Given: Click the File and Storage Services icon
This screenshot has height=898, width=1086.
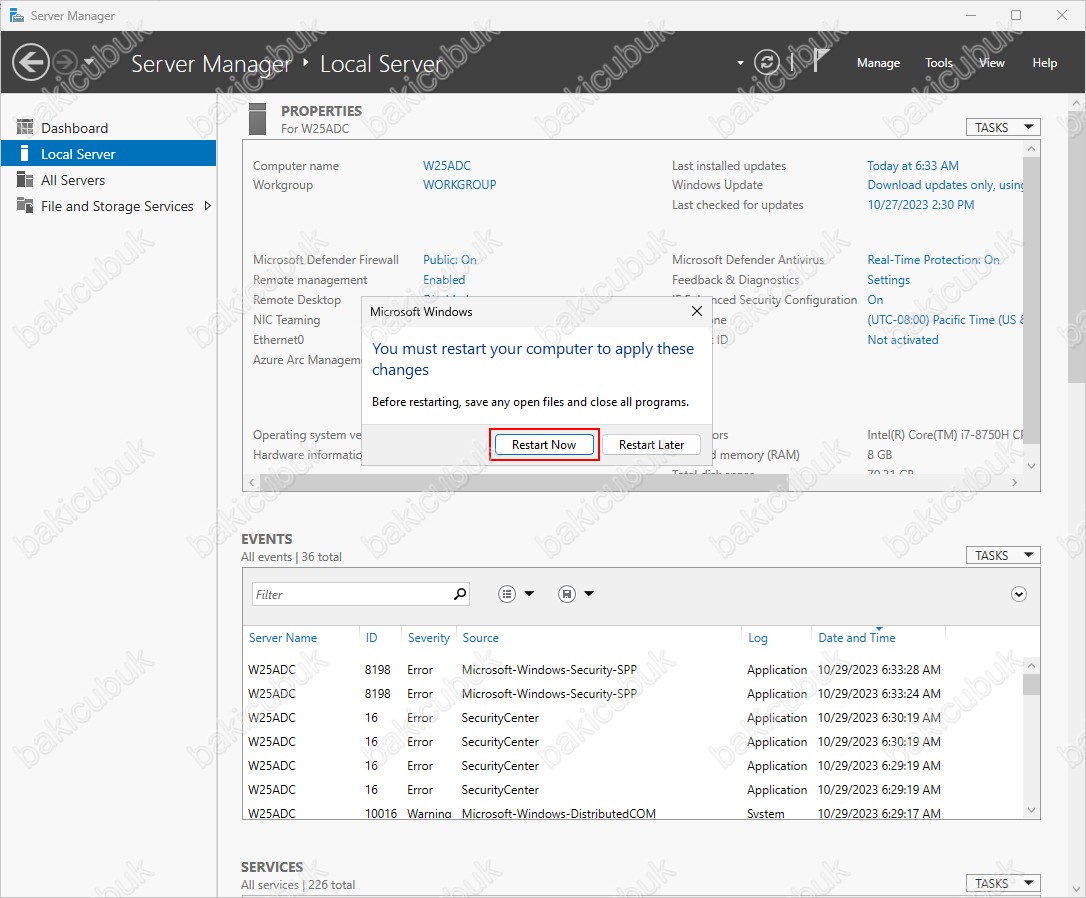Looking at the screenshot, I should [x=25, y=205].
